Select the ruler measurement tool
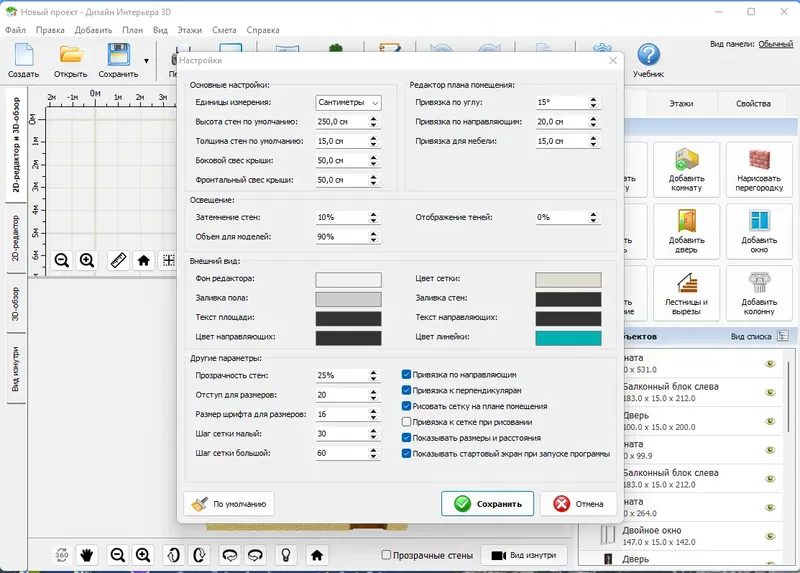 [x=118, y=261]
